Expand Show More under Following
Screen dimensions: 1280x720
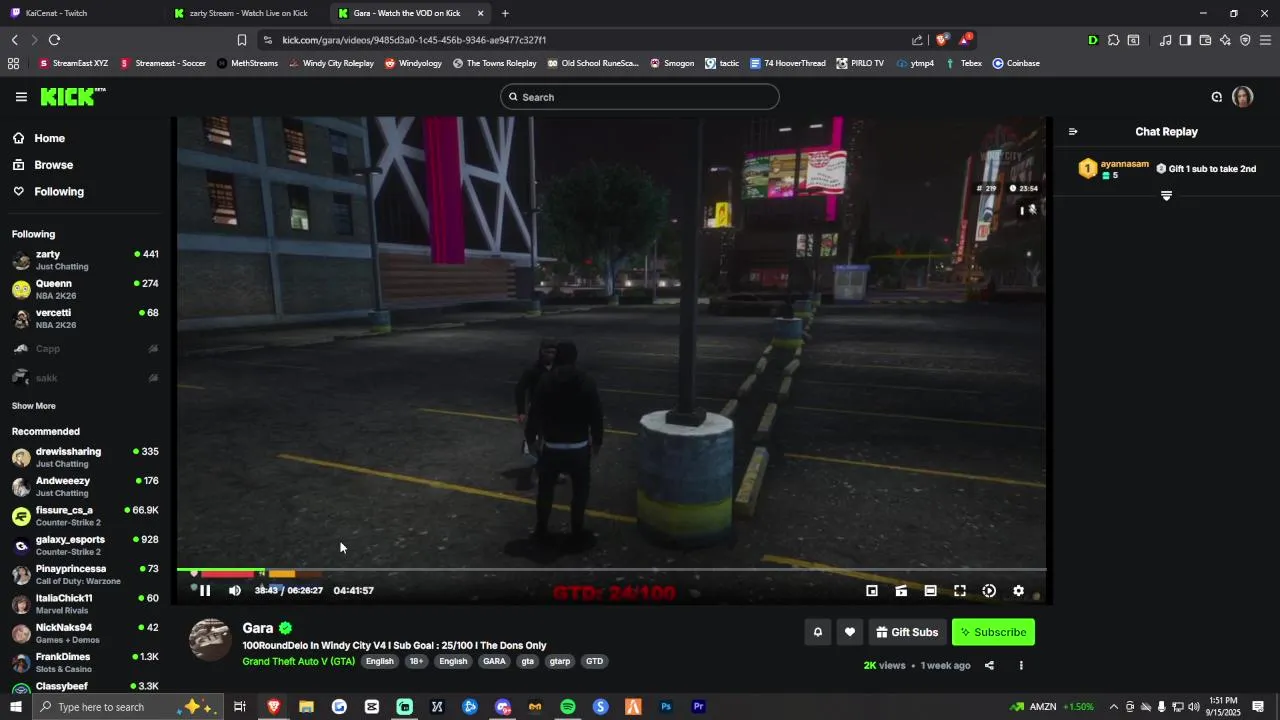coord(34,406)
